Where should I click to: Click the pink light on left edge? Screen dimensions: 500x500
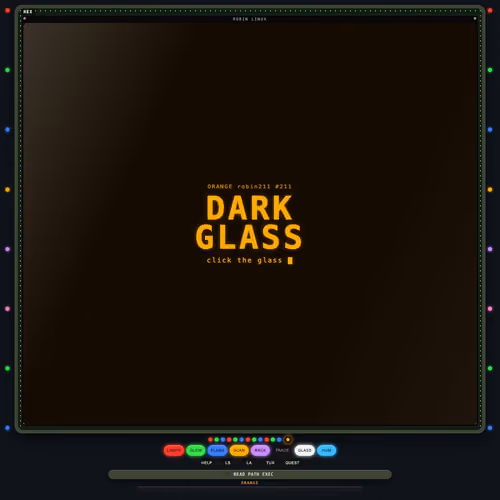[x=7, y=309]
